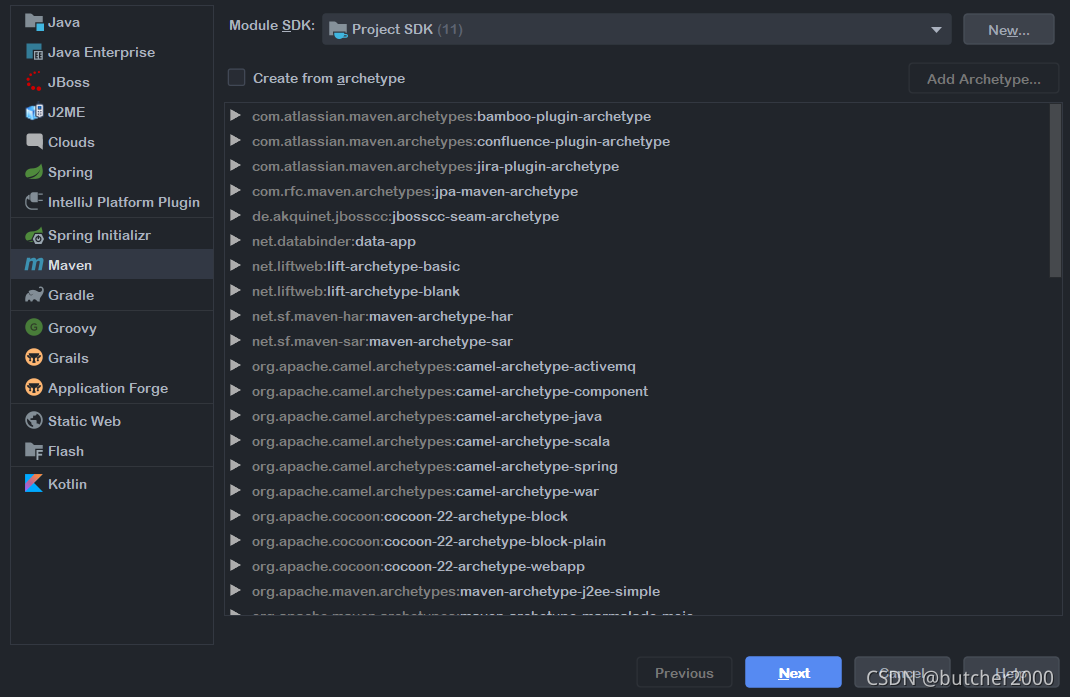This screenshot has height=697, width=1070.
Task: Click the Previous button
Action: click(x=684, y=672)
